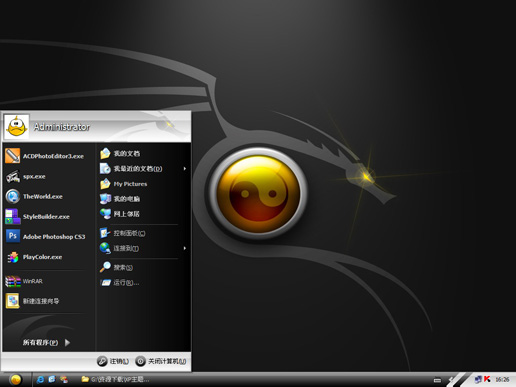
Task: Click the second quick launch icon
Action: click(52, 379)
